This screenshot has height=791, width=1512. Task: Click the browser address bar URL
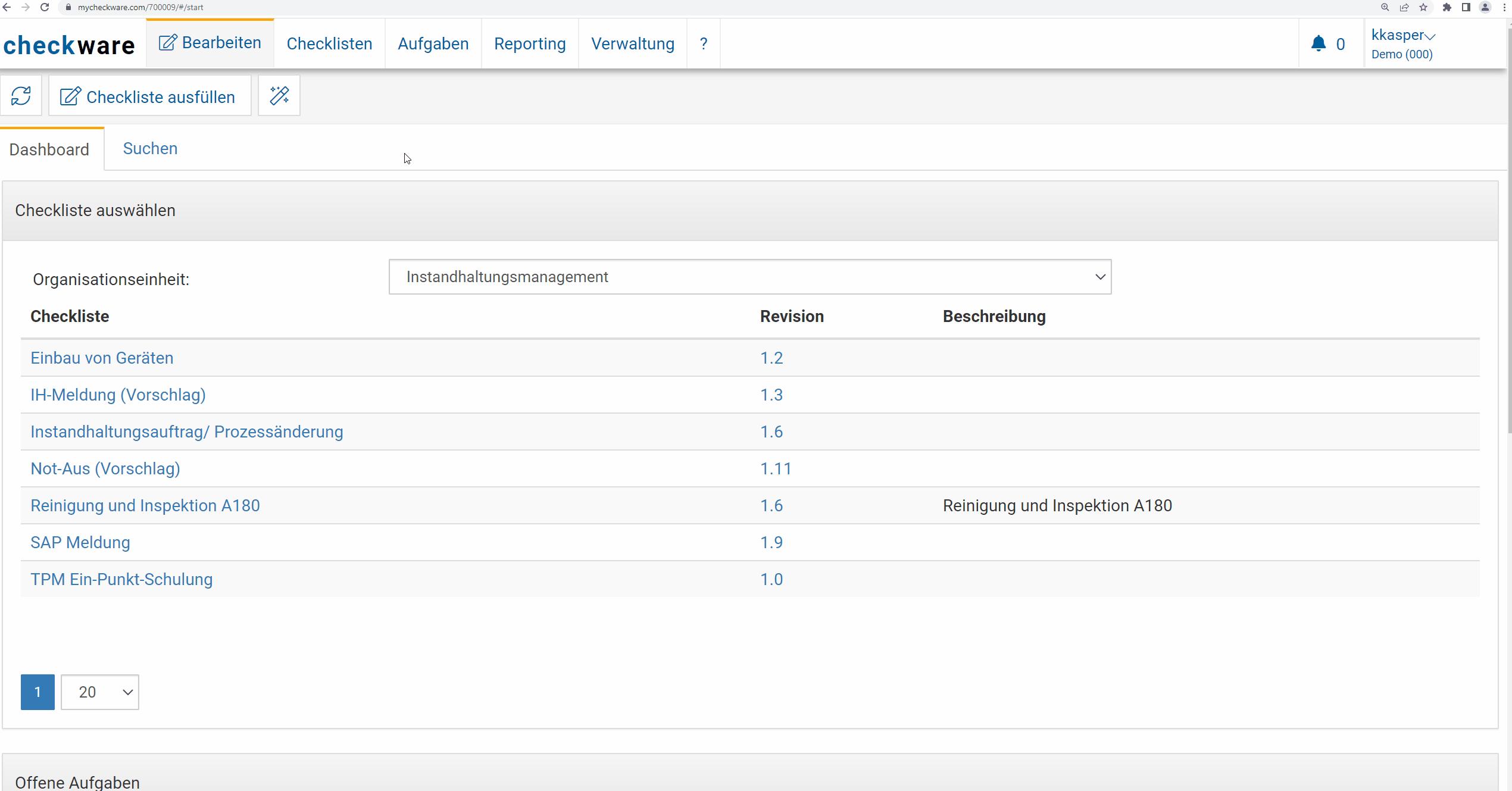coord(140,7)
